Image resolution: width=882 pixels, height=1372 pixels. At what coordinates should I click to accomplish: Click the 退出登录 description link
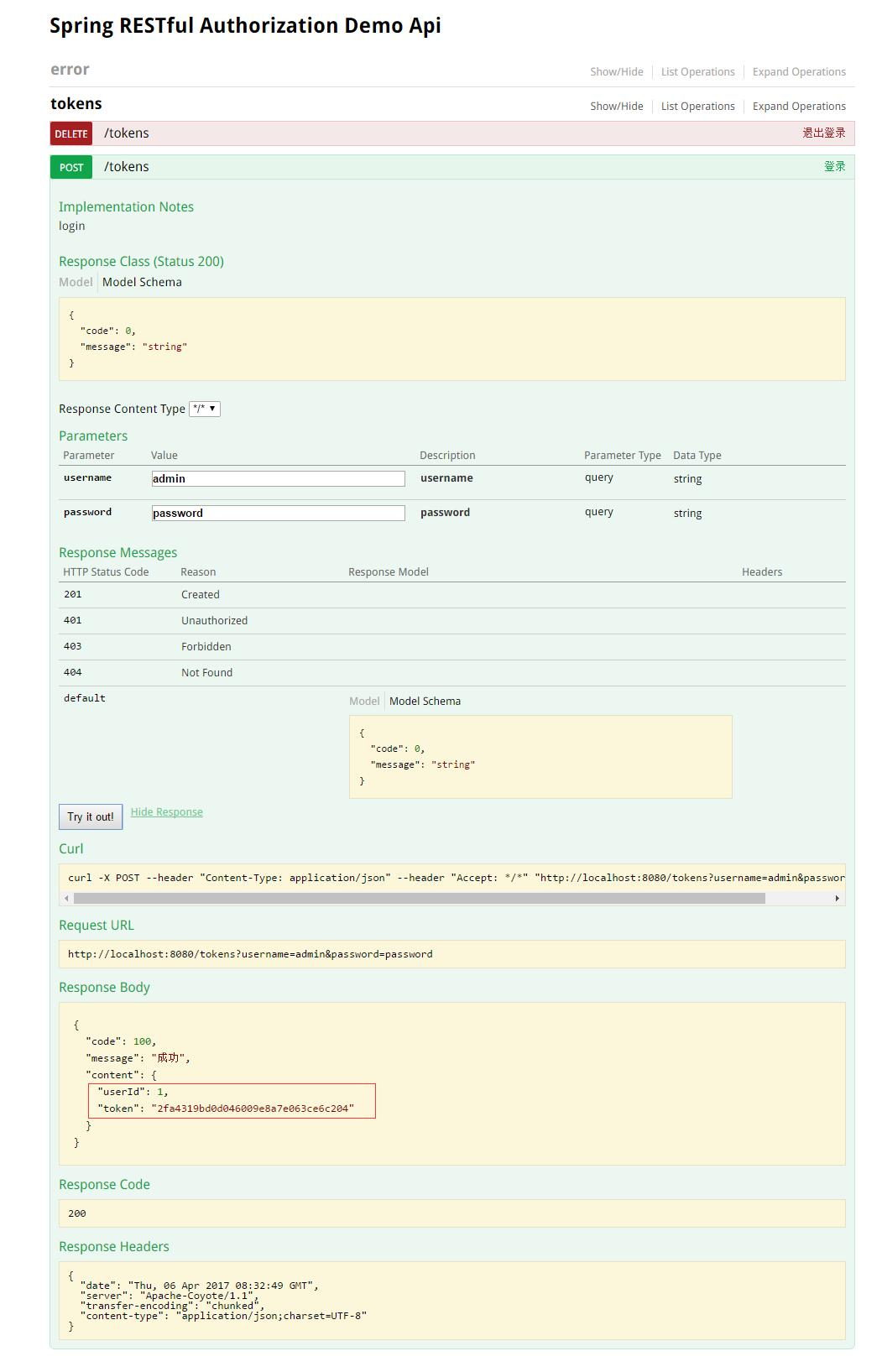824,133
